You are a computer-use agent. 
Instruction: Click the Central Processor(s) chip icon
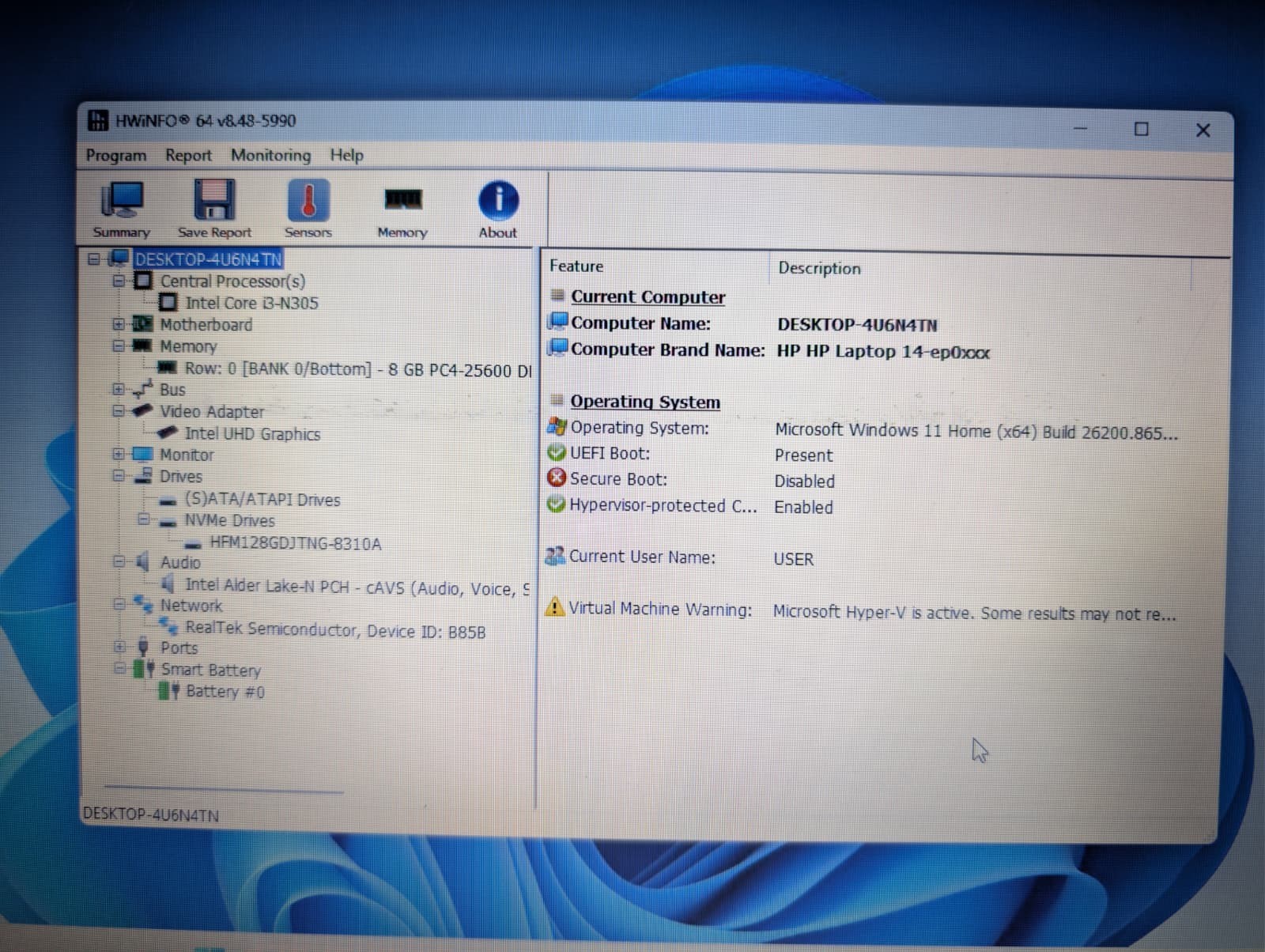(143, 281)
